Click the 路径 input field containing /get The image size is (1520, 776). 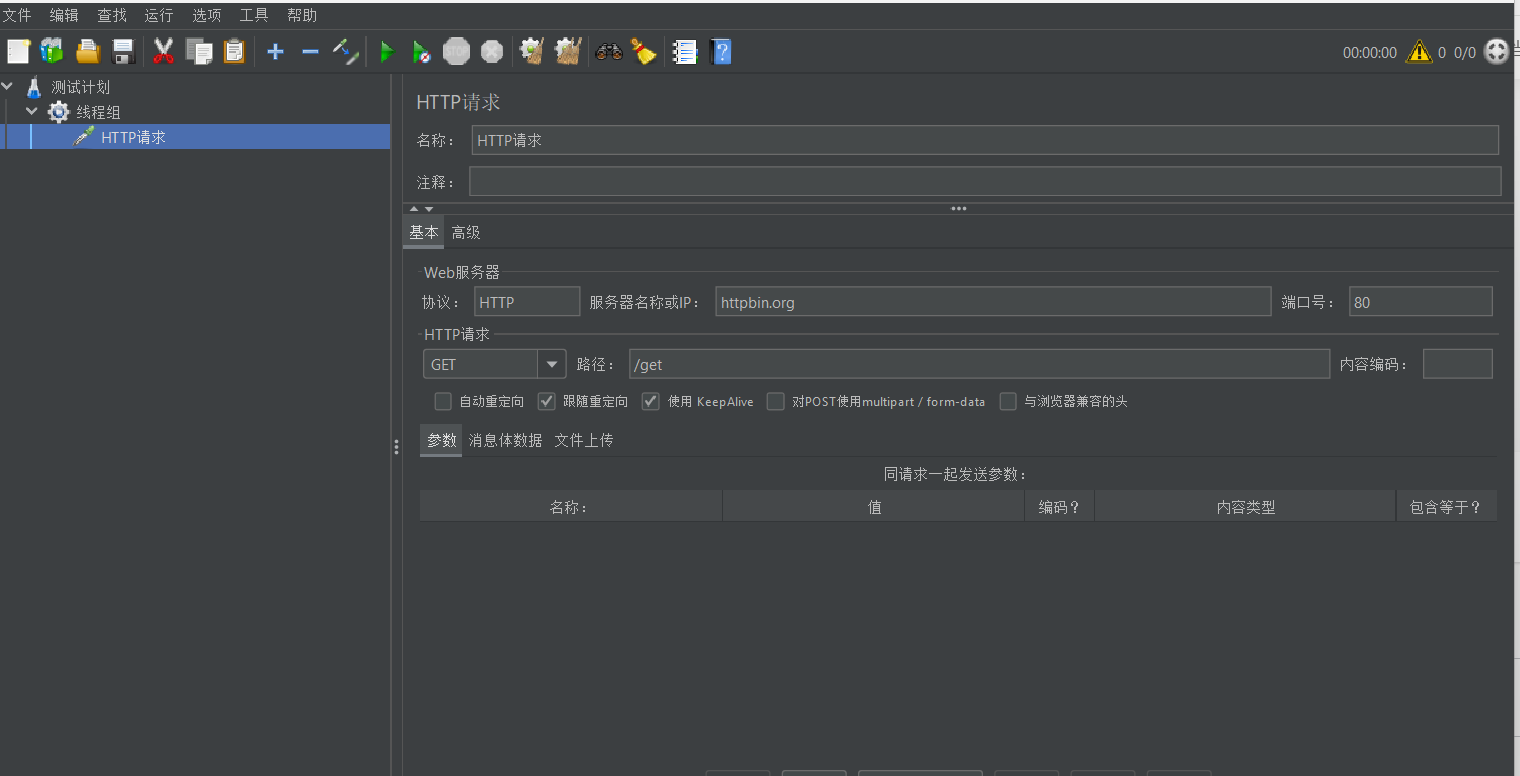[900, 364]
